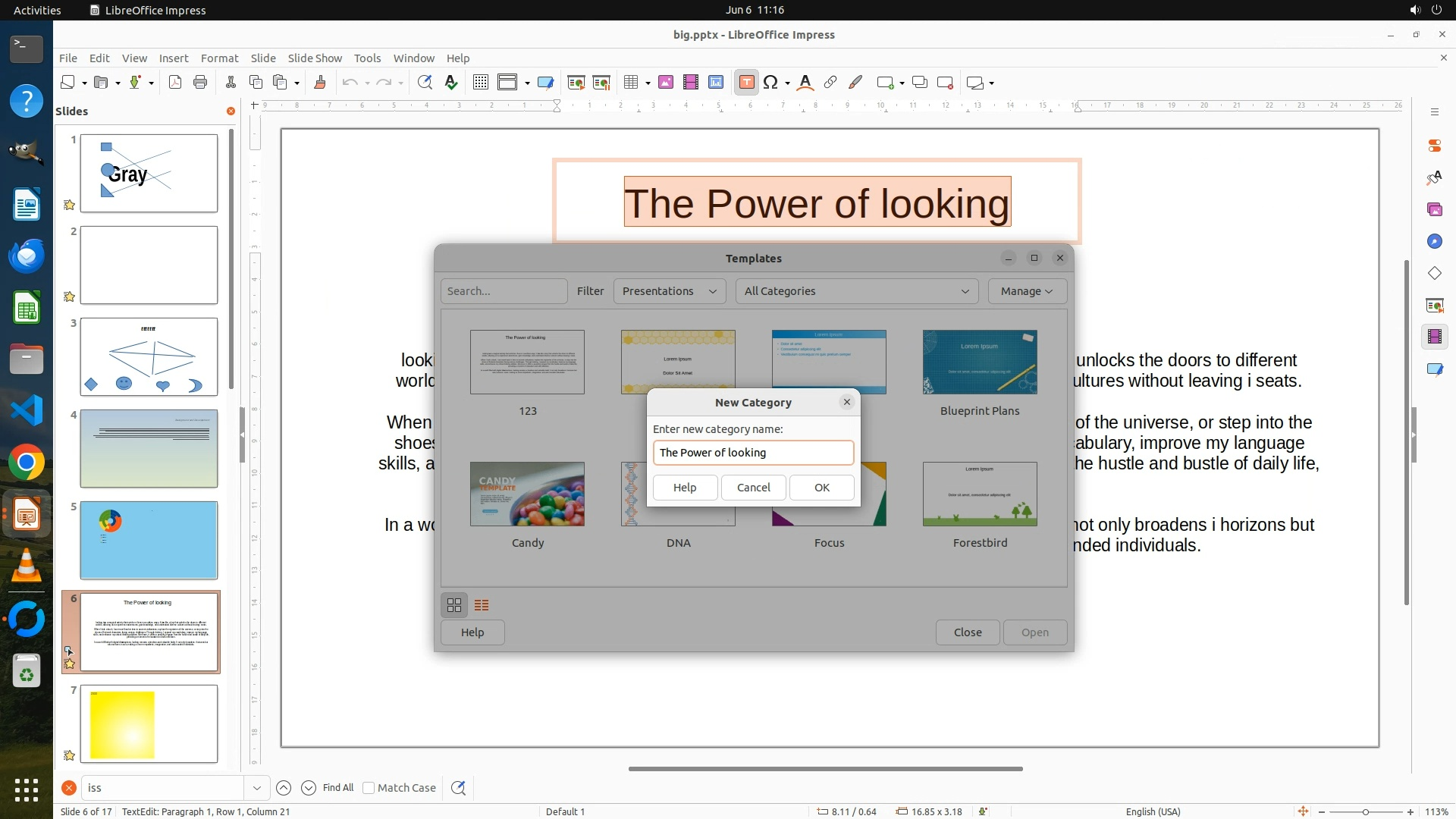Switch Templates dialog to list view
The width and height of the screenshot is (1456, 819).
[x=482, y=605]
